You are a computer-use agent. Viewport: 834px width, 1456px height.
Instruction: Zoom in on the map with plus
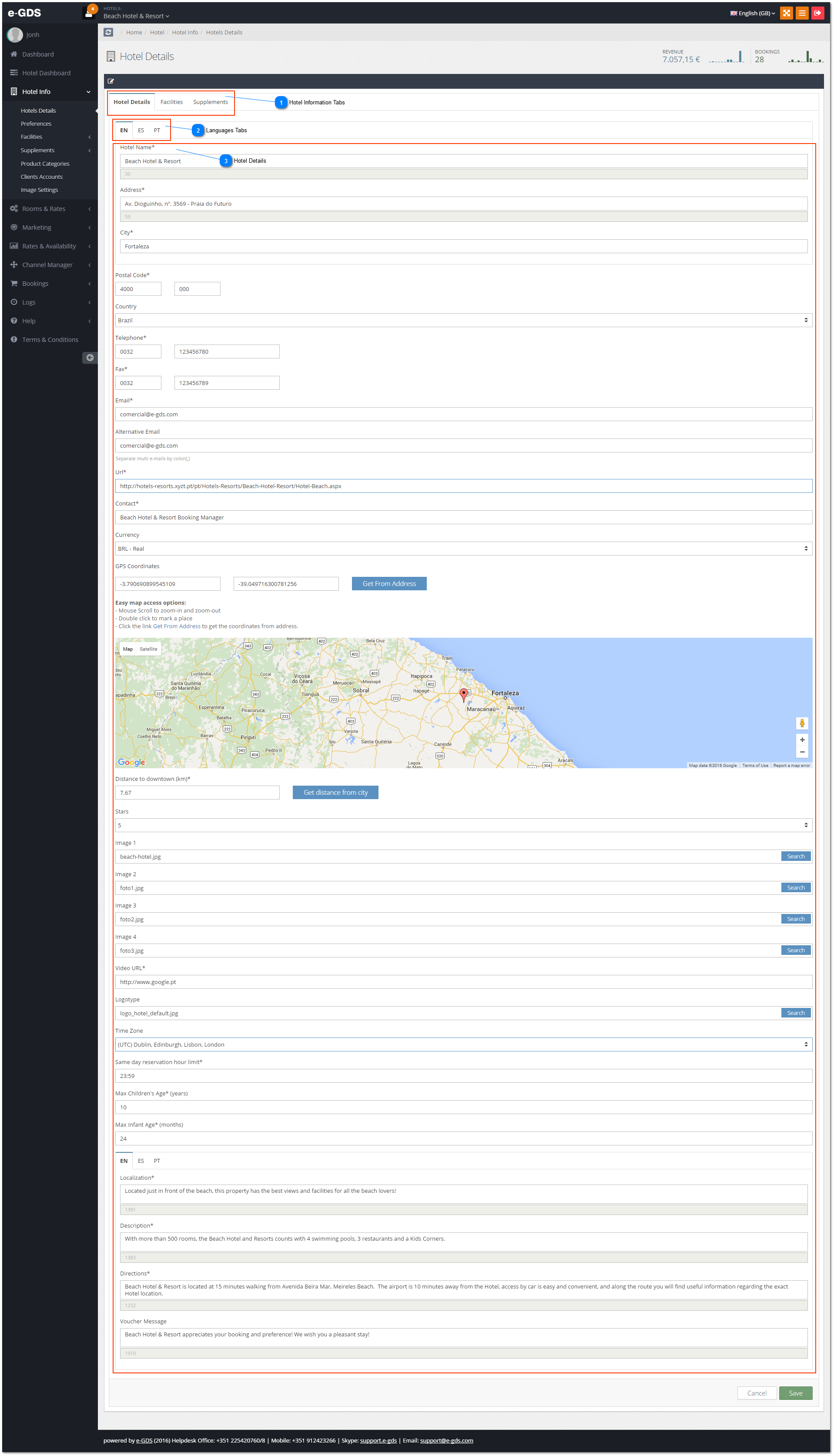802,740
